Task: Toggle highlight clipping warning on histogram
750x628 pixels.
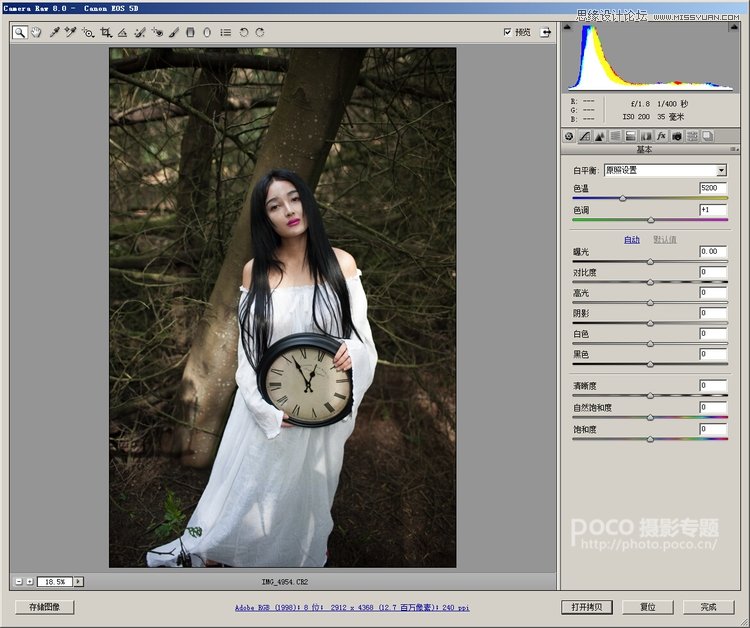Action: pyautogui.click(x=734, y=27)
